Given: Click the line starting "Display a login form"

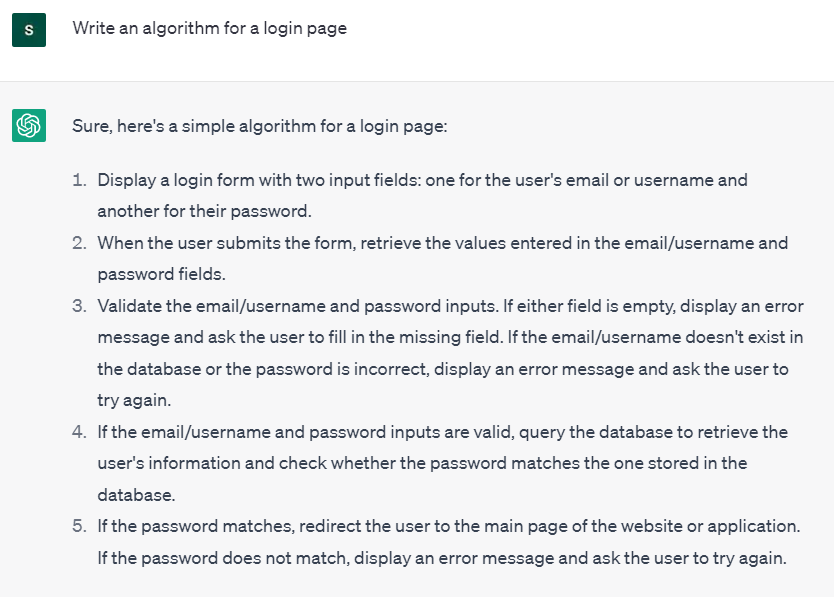Looking at the screenshot, I should 422,180.
